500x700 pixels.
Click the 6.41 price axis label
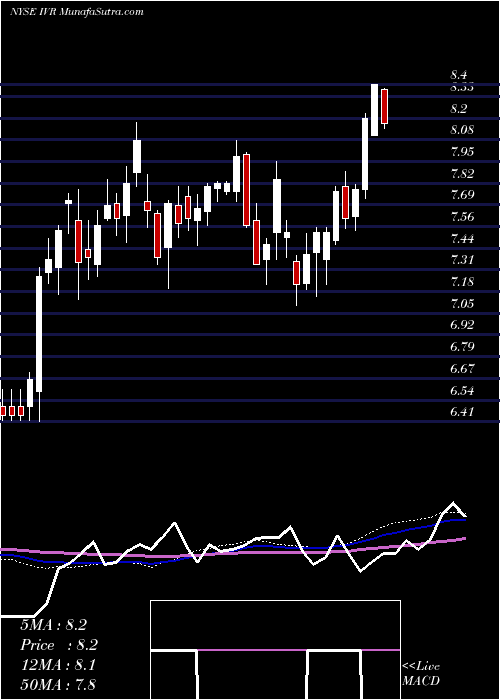462,411
